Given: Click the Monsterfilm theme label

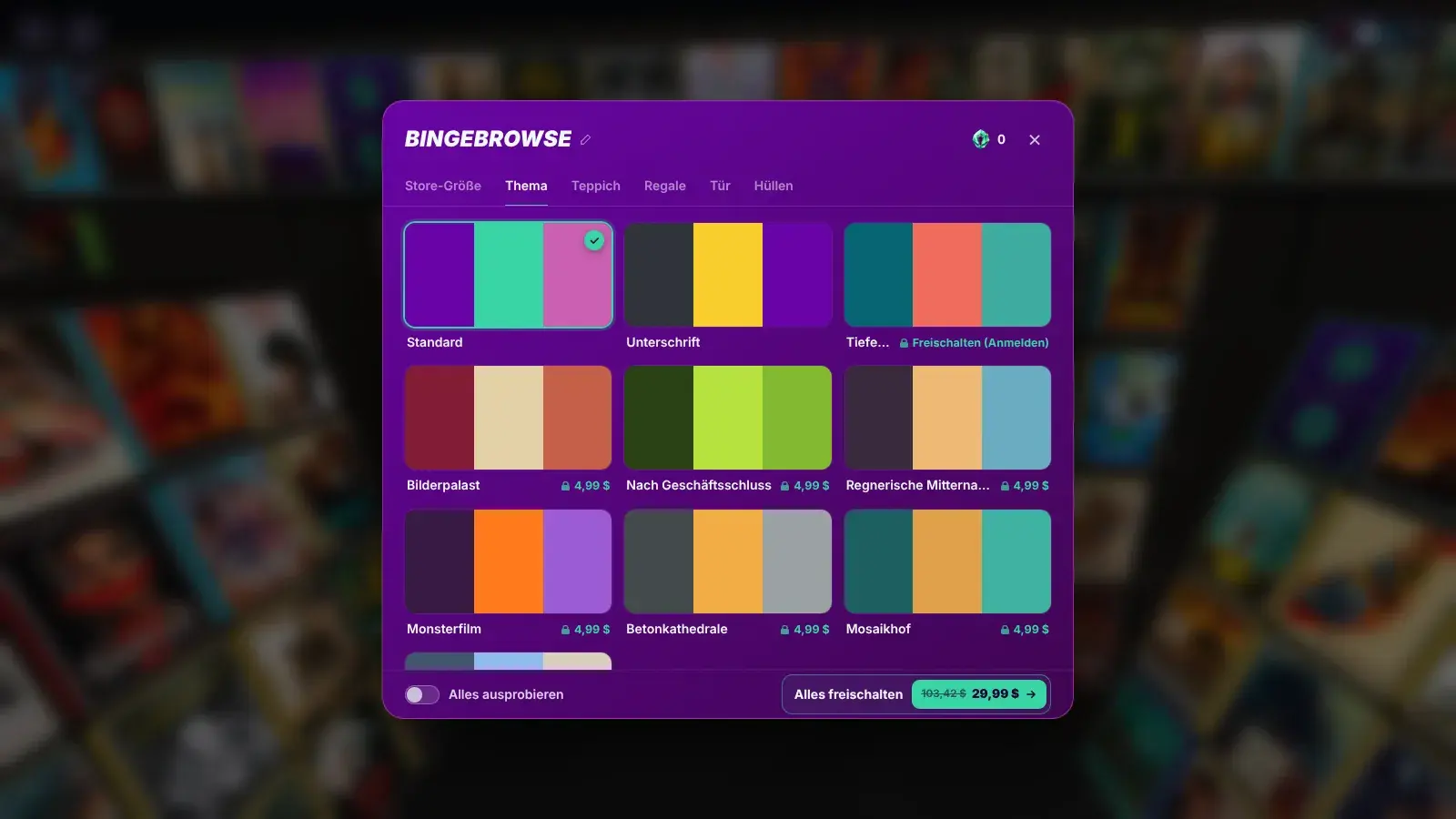Looking at the screenshot, I should [444, 629].
